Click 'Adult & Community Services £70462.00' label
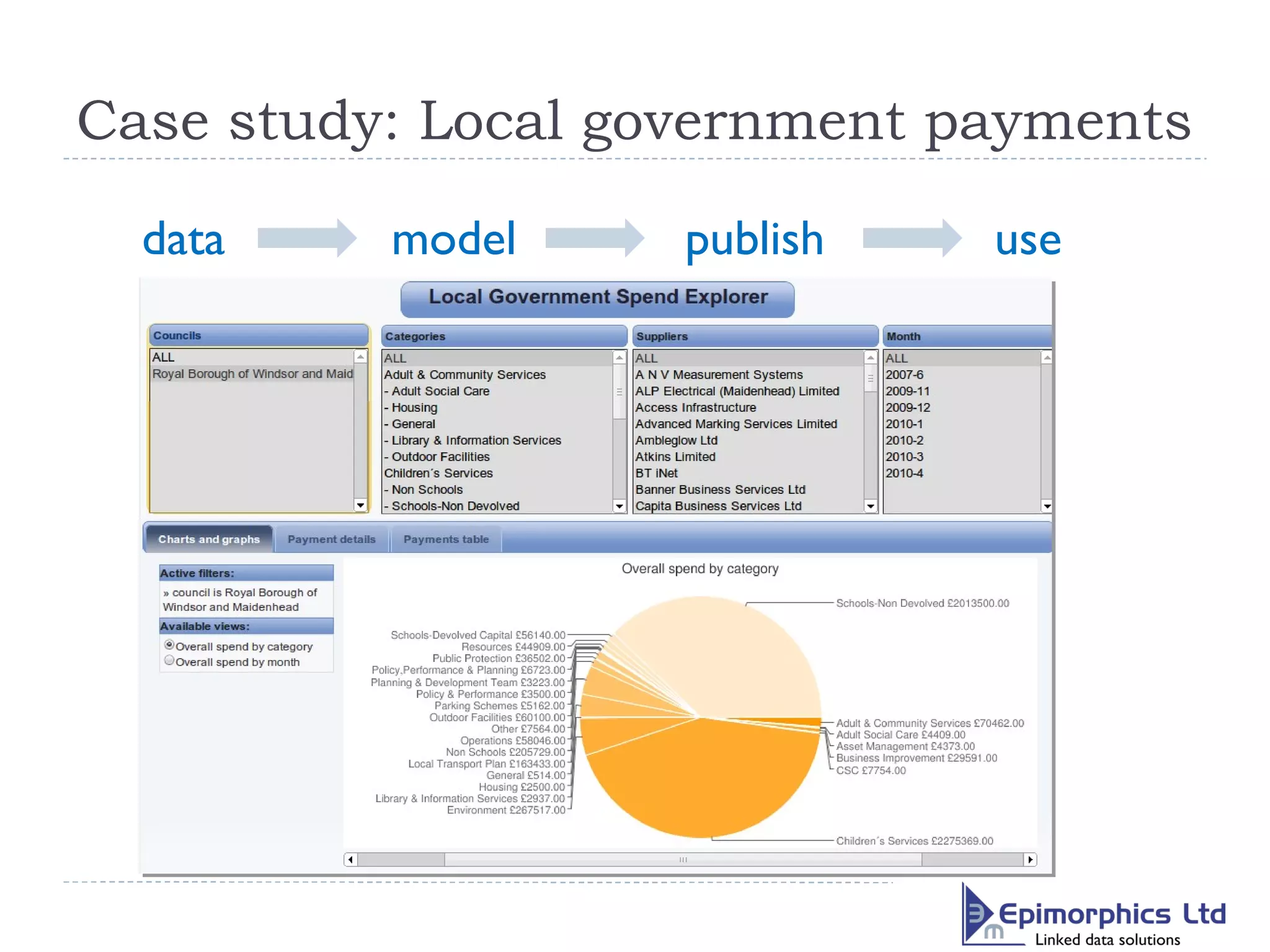The width and height of the screenshot is (1270, 952). (x=930, y=723)
